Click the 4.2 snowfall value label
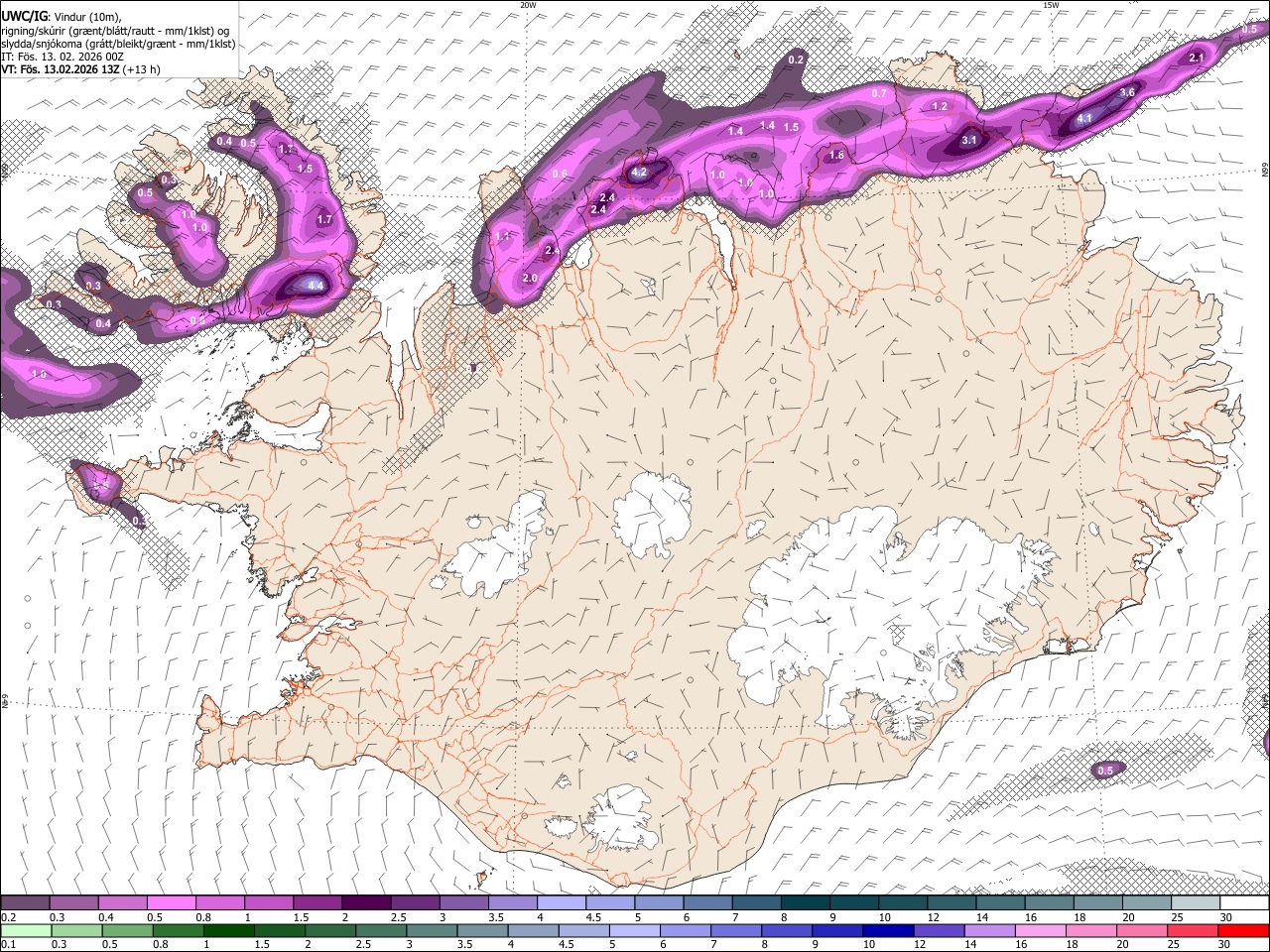 [639, 173]
